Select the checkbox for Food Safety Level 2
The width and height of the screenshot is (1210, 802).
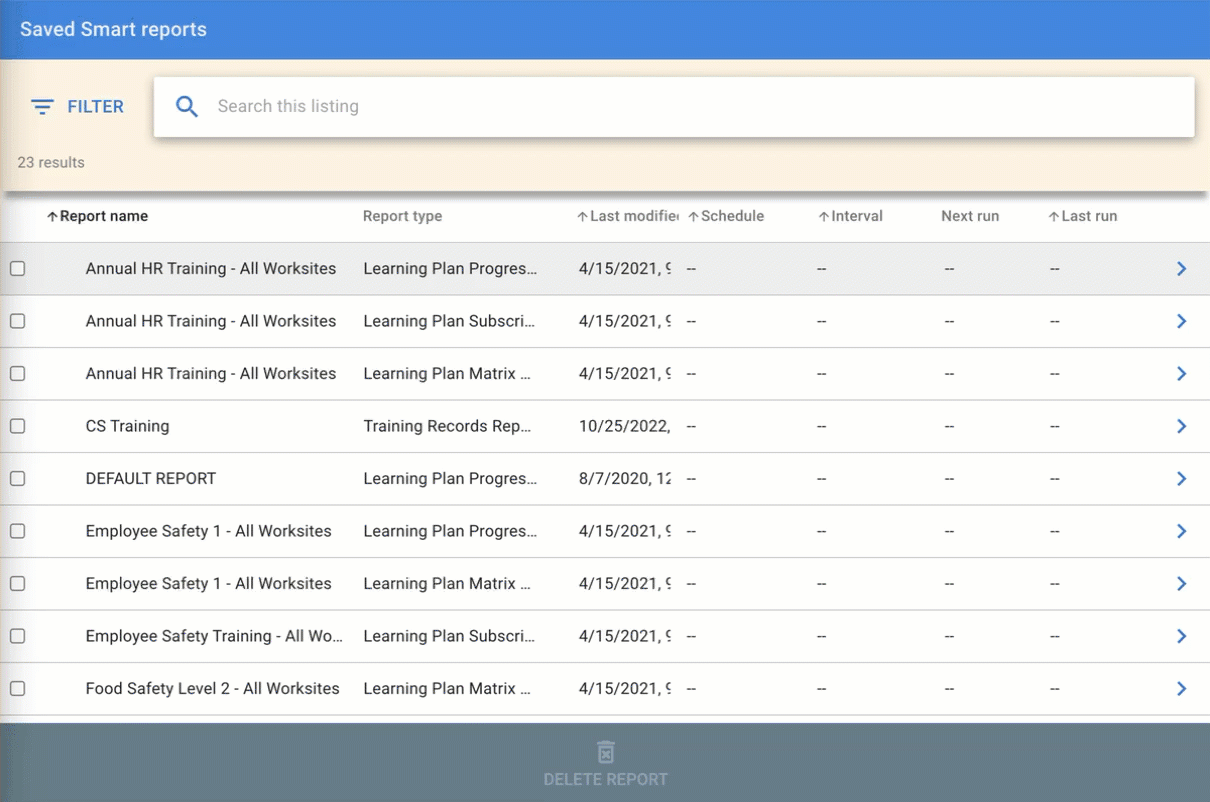17,688
